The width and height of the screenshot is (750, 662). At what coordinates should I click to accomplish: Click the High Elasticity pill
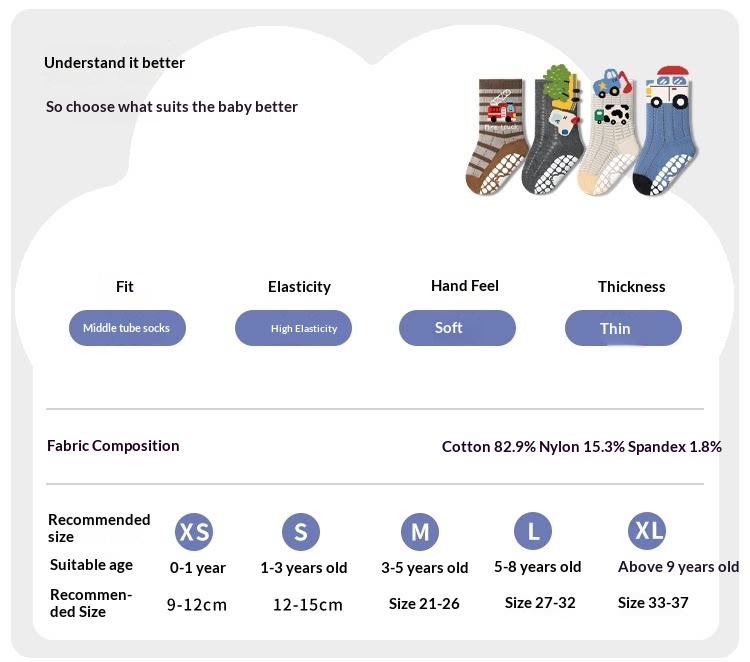[293, 328]
